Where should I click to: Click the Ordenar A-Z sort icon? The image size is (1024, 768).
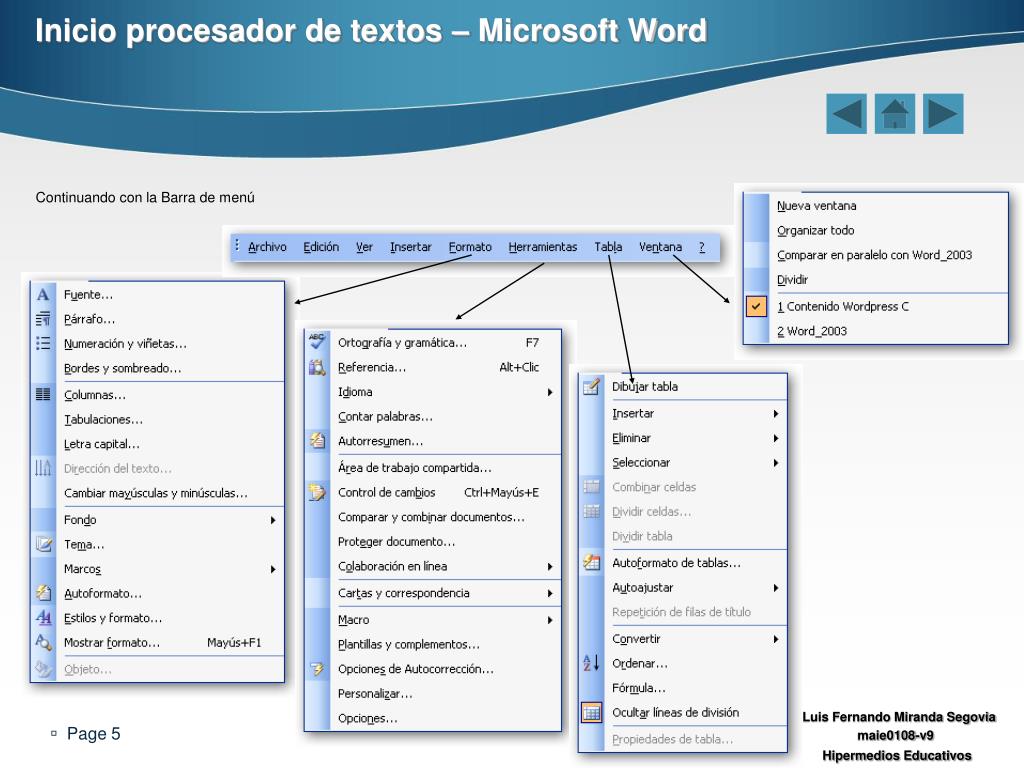(x=591, y=663)
